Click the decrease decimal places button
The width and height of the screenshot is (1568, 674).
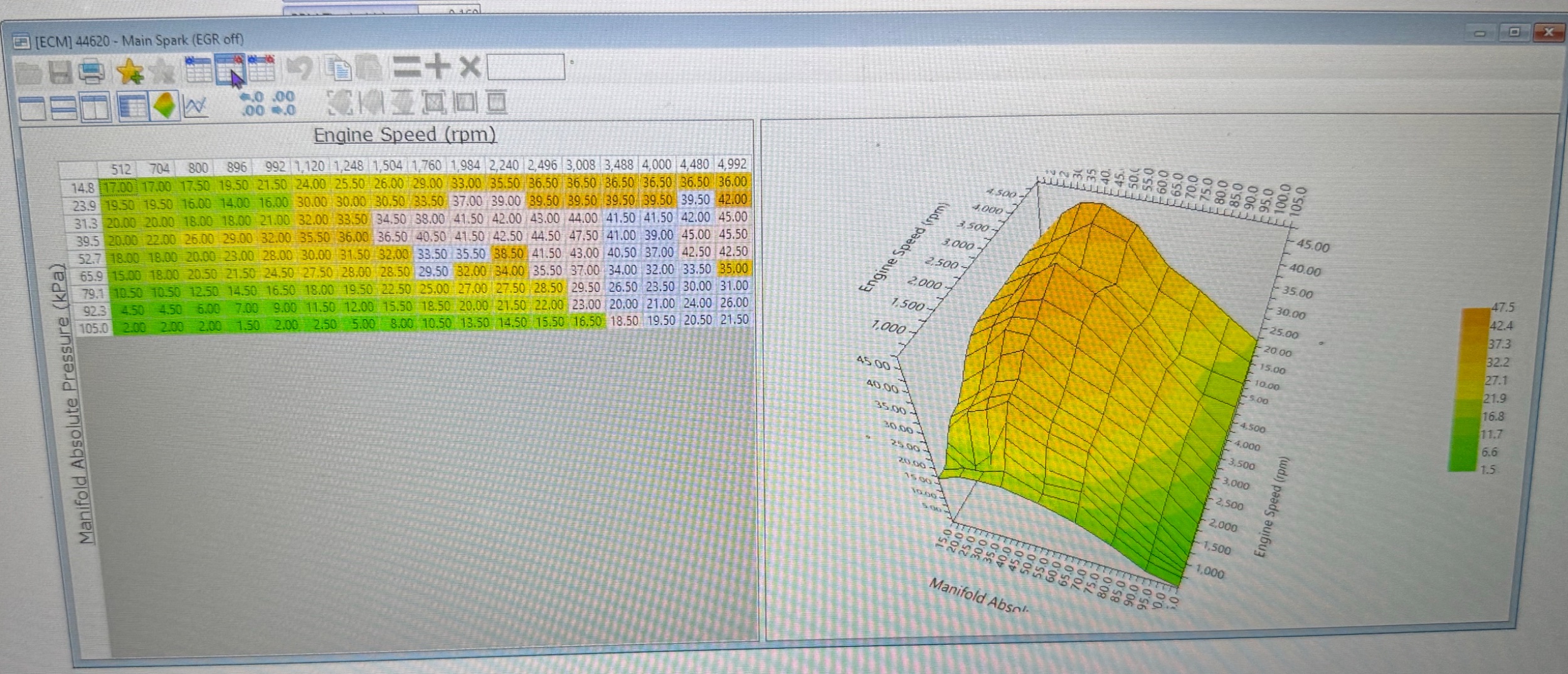pos(283,104)
